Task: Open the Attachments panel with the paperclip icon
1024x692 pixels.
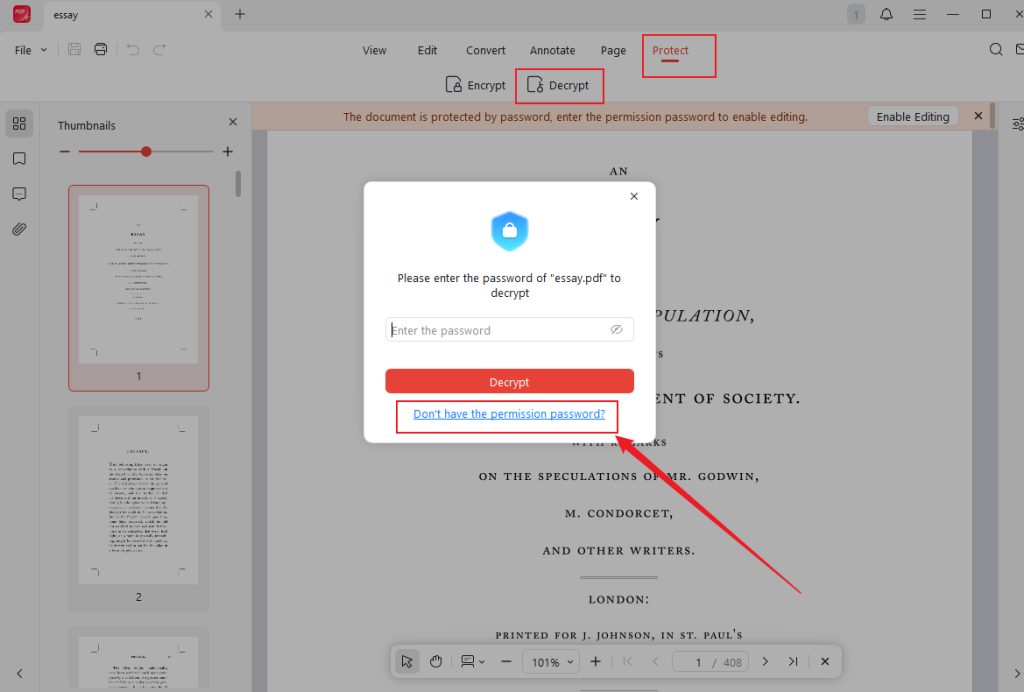Action: click(x=18, y=228)
